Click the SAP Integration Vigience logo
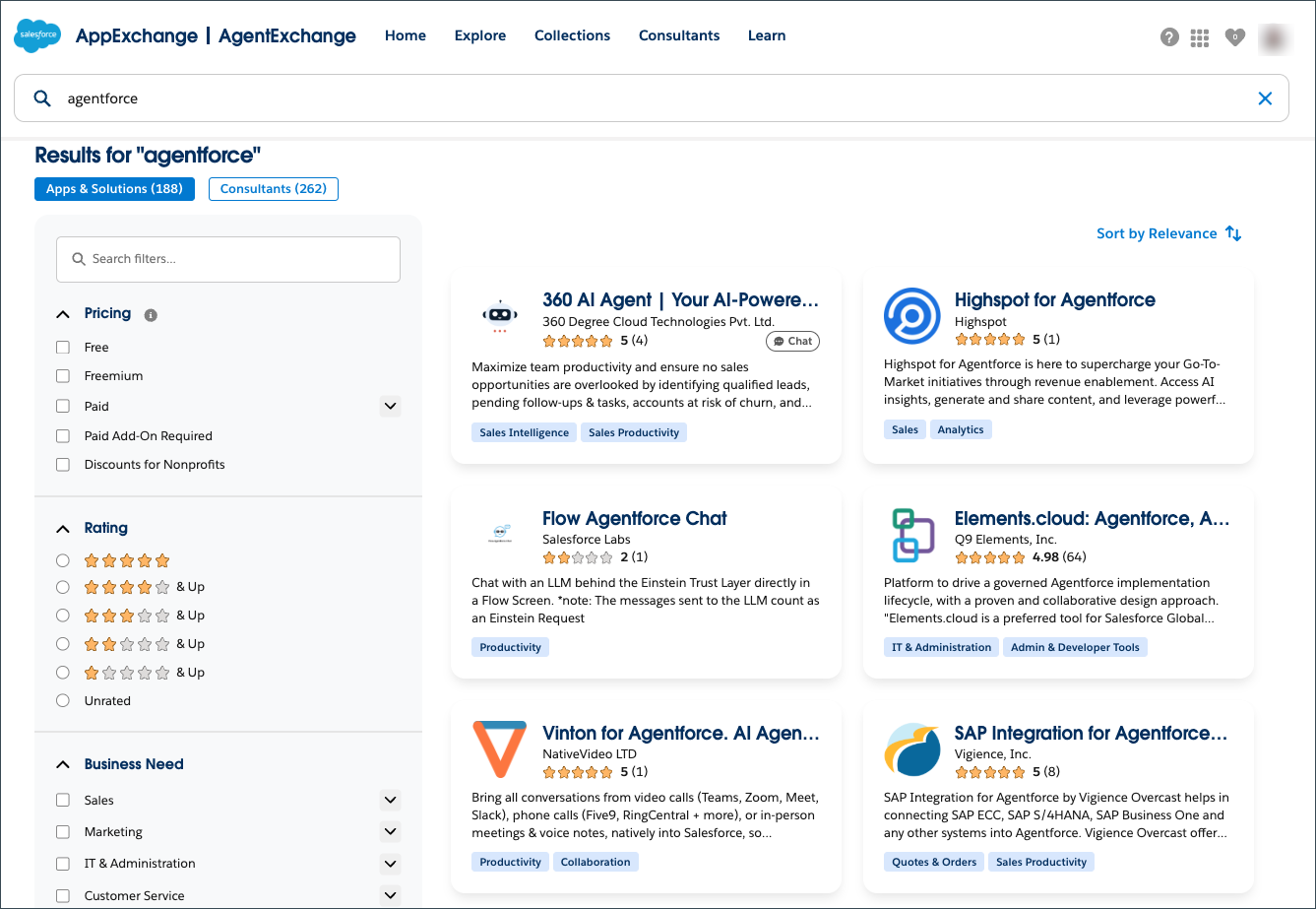This screenshot has width=1316, height=909. pos(911,749)
